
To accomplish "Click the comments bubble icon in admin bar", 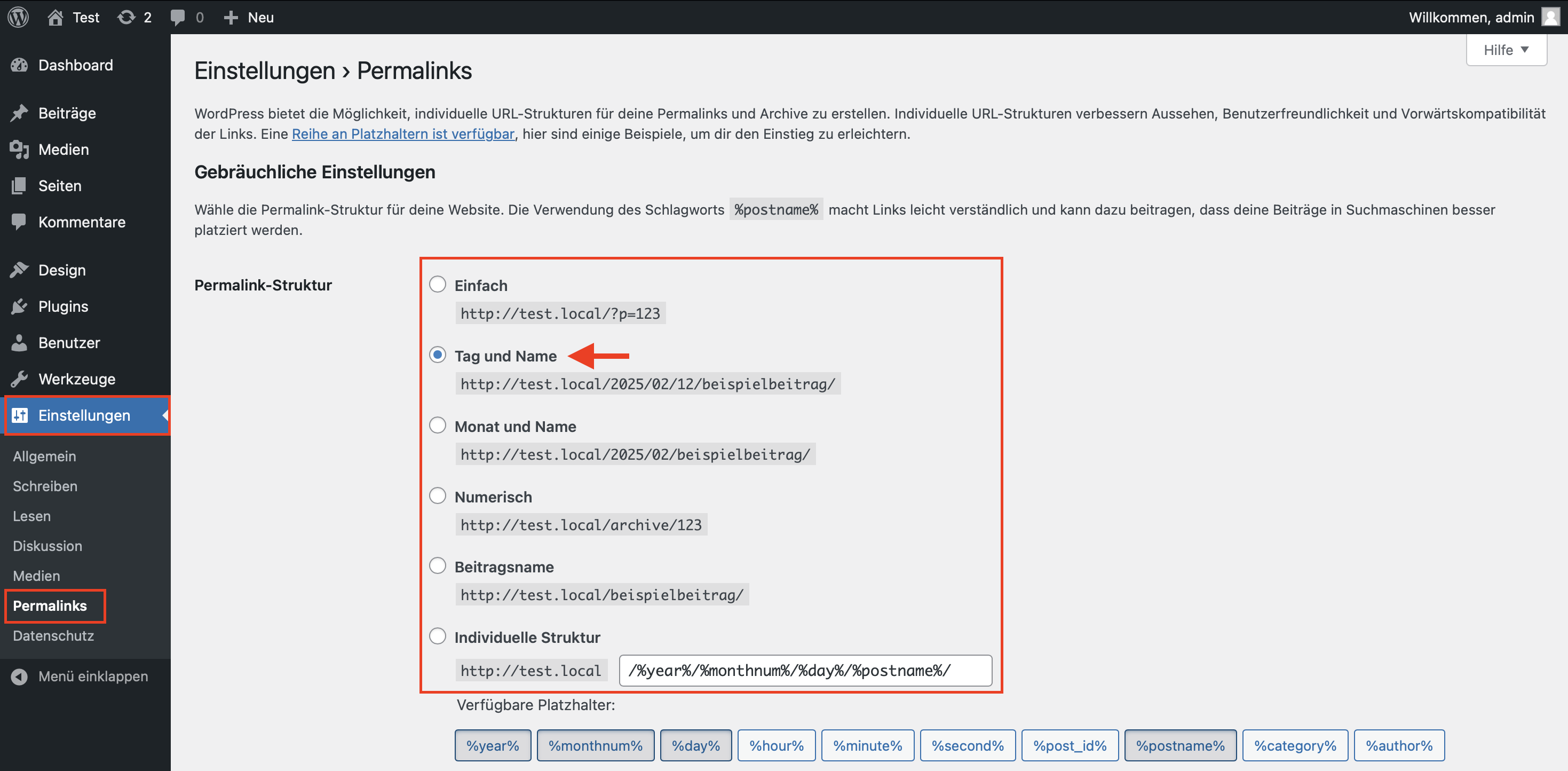I will pyautogui.click(x=178, y=17).
